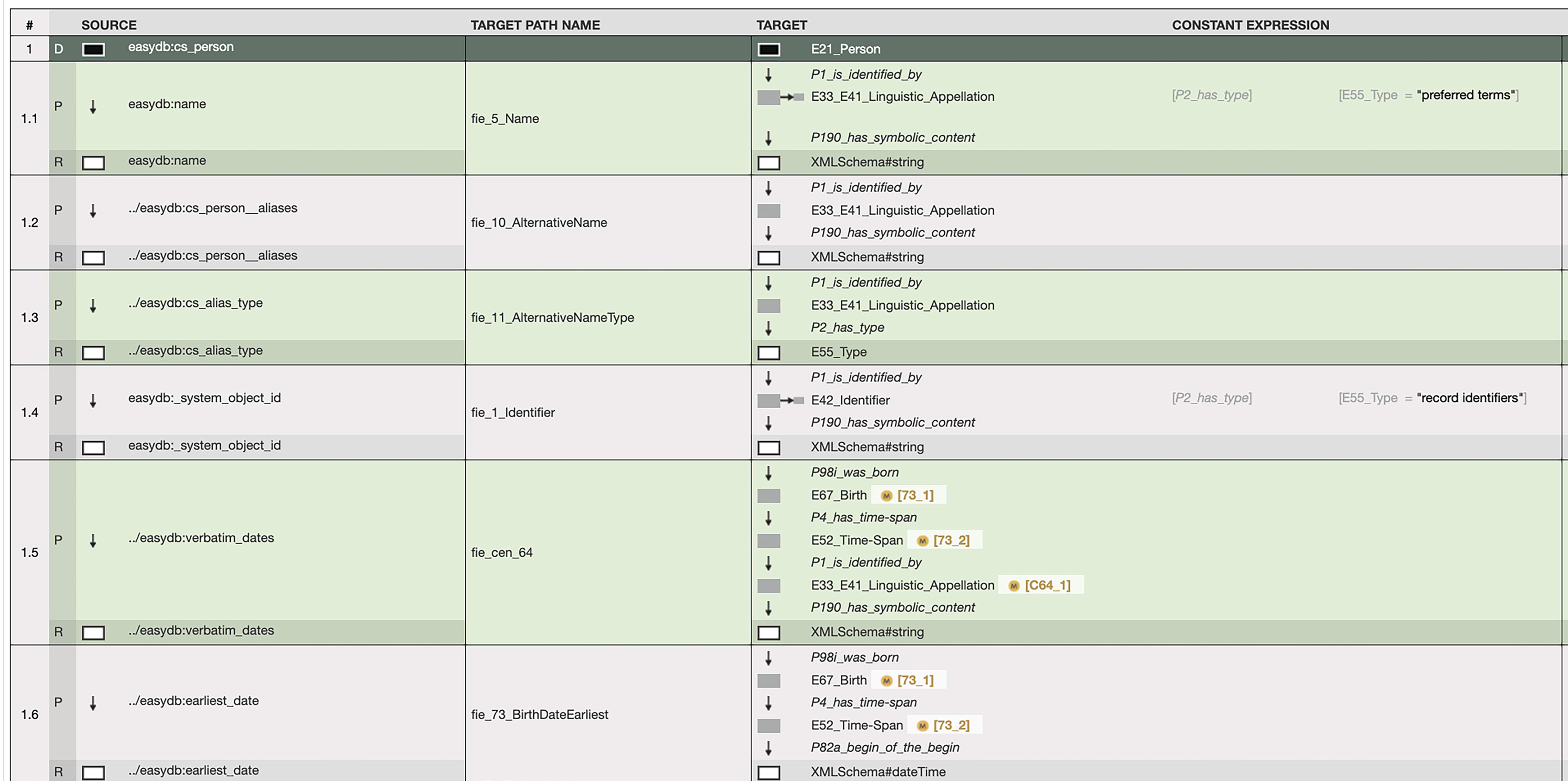
Task: Click the [73_2] variable link in row 1.5
Action: [951, 540]
